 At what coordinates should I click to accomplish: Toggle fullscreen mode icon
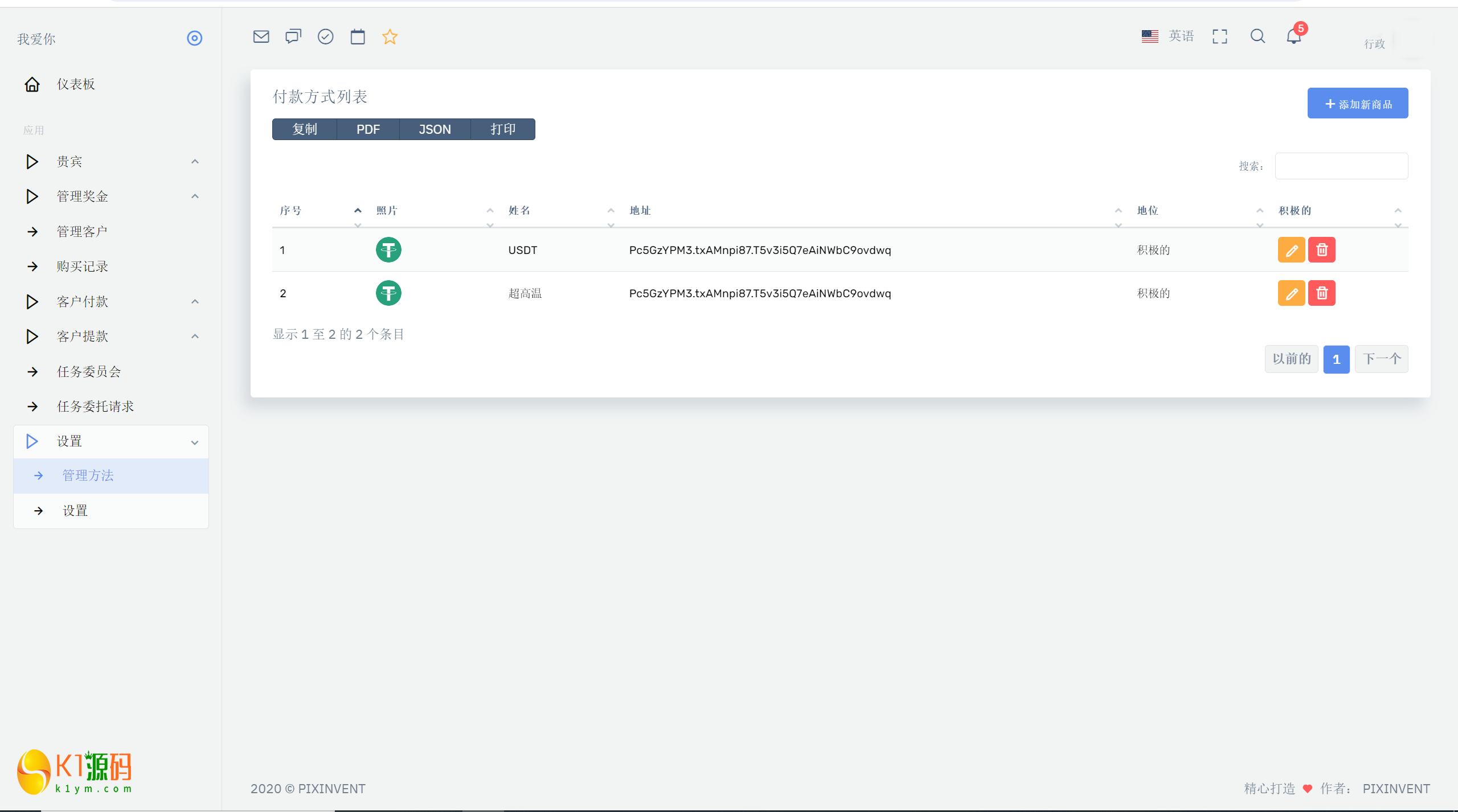tap(1220, 36)
